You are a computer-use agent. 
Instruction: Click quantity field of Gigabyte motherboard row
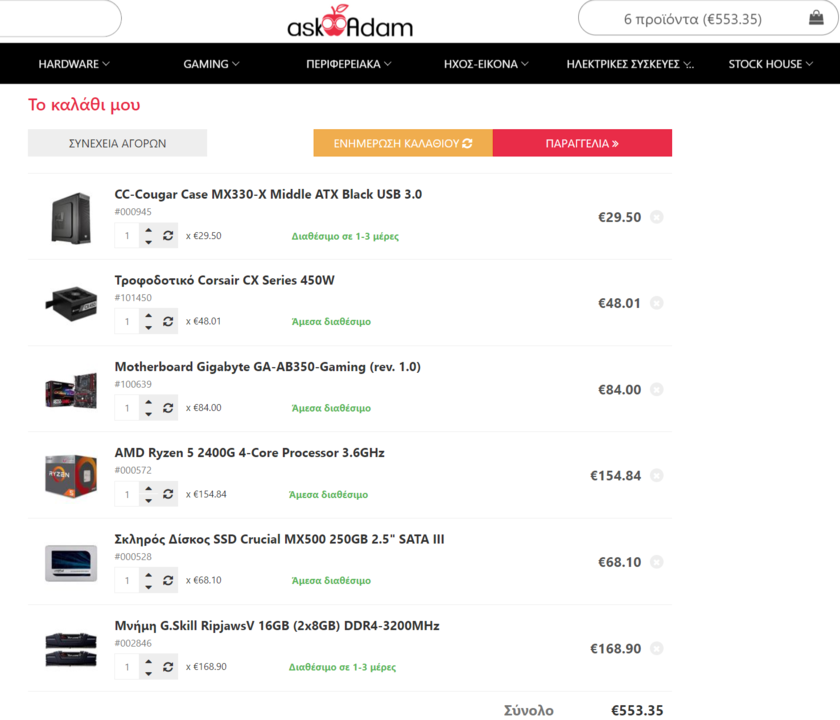click(127, 408)
